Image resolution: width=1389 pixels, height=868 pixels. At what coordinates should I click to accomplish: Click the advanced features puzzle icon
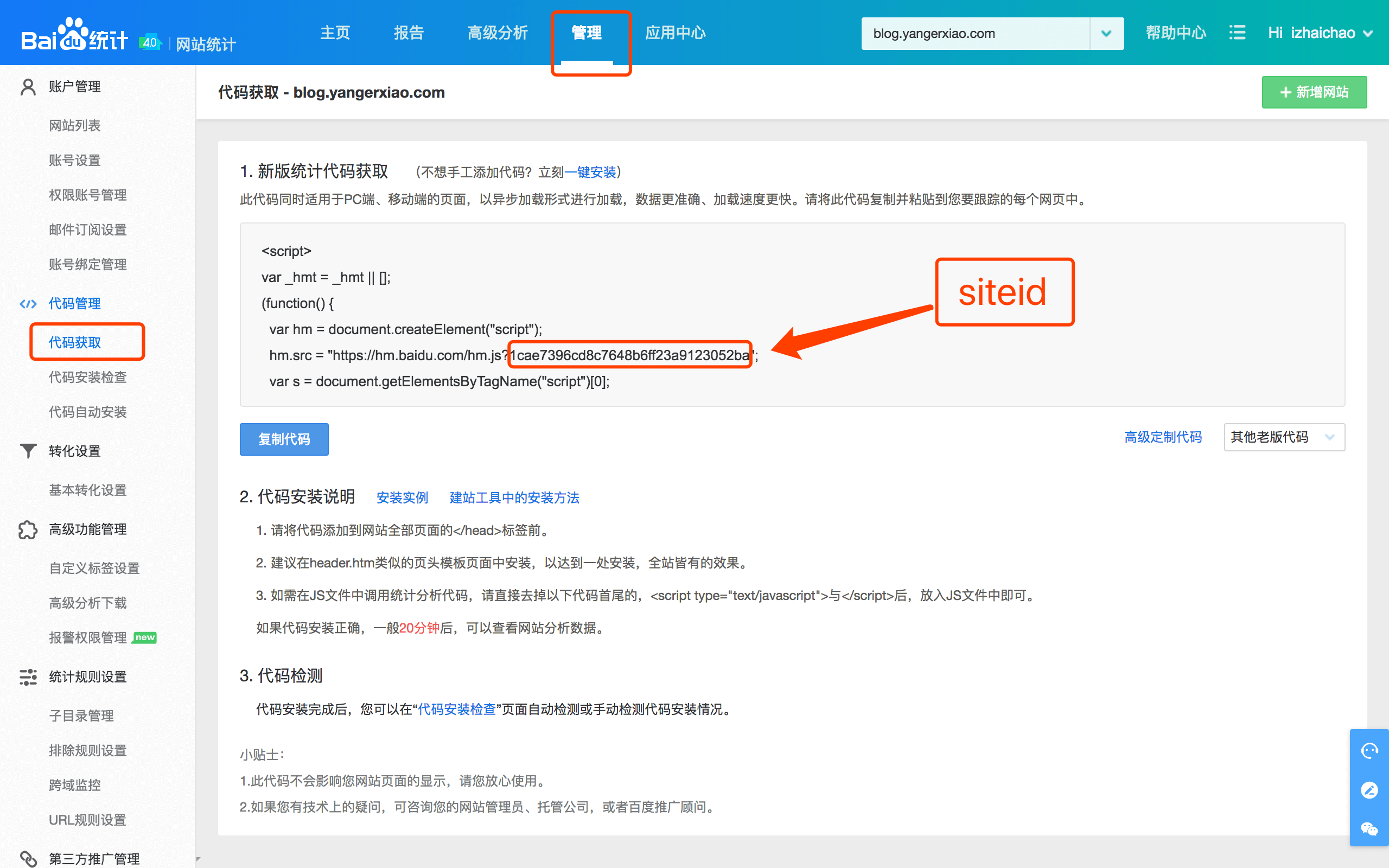(x=28, y=529)
